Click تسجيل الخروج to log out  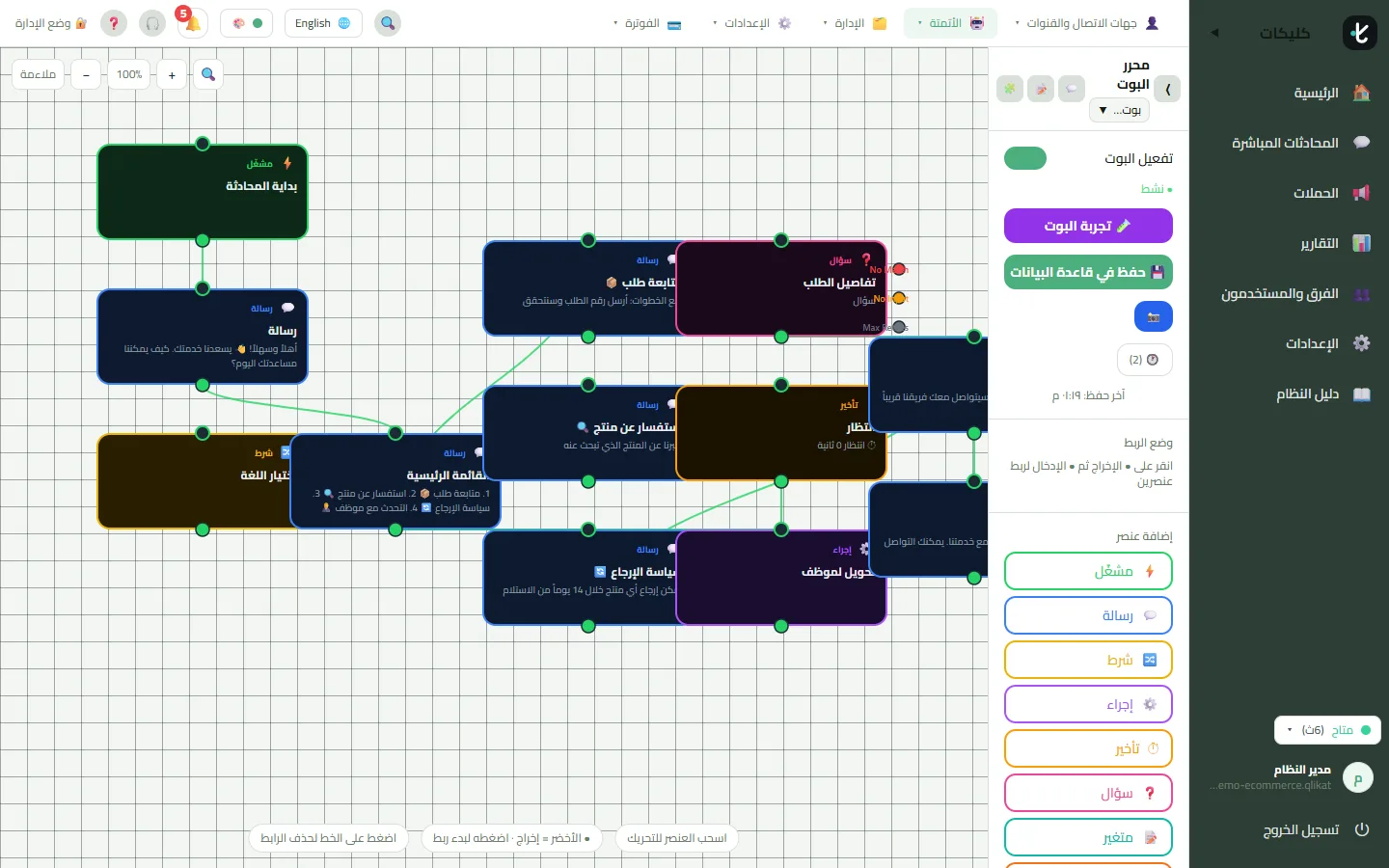coord(1289,829)
